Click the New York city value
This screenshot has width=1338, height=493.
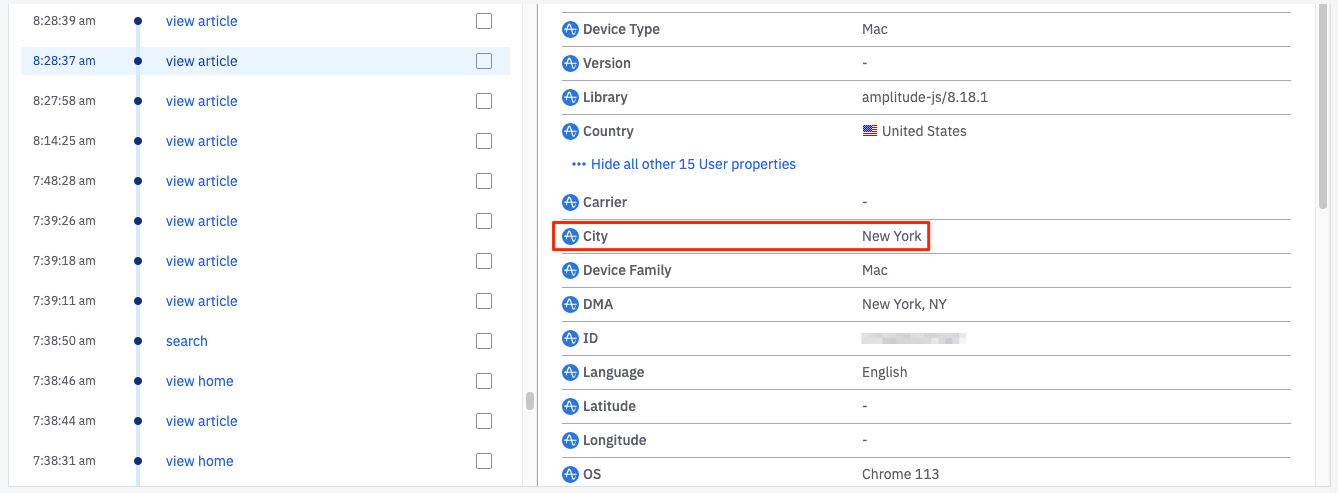click(892, 237)
